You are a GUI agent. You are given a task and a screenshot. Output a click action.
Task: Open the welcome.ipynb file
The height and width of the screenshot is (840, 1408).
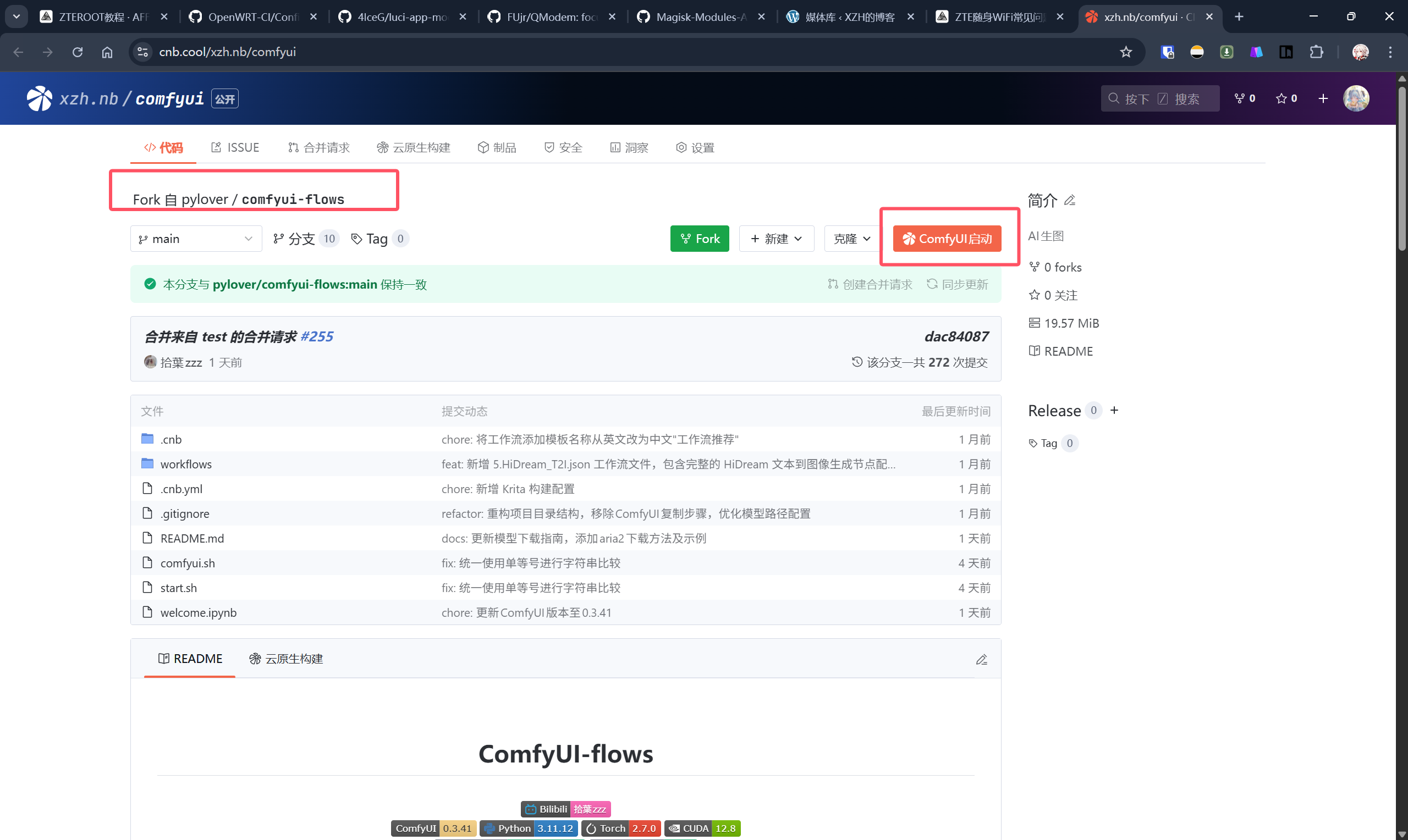tap(198, 613)
